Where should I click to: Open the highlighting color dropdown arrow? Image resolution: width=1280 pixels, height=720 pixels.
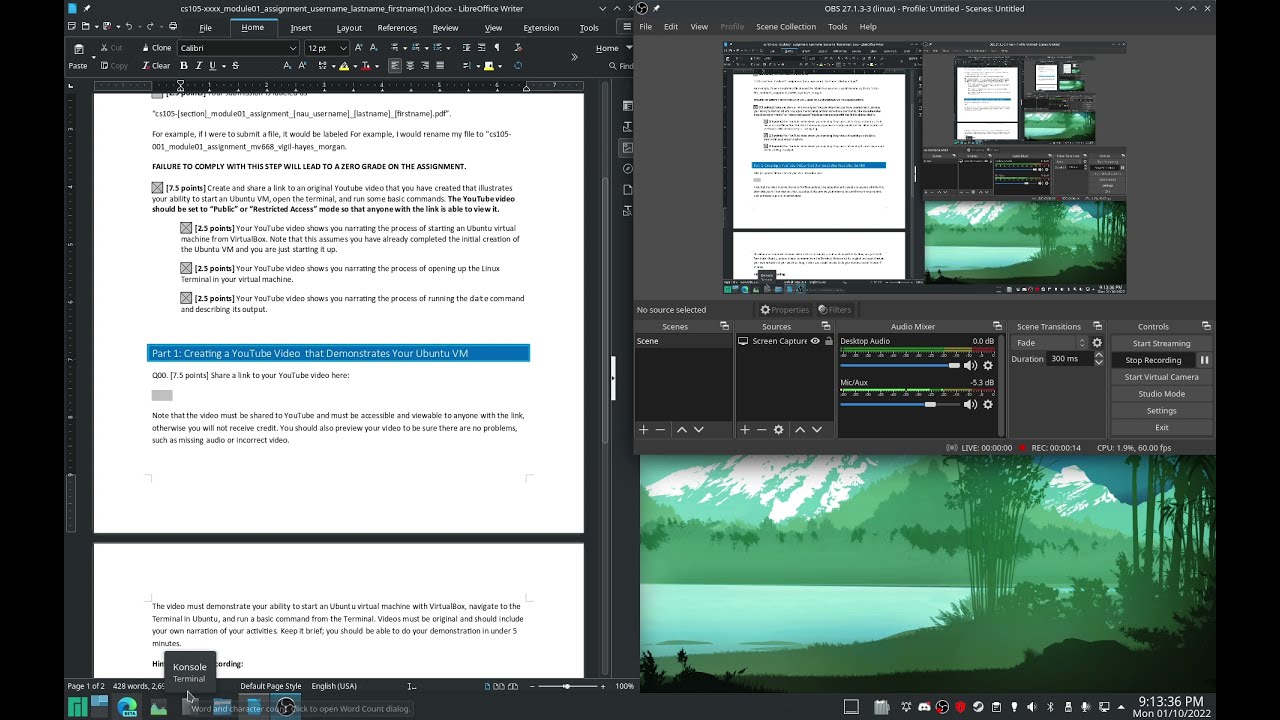click(x=354, y=66)
